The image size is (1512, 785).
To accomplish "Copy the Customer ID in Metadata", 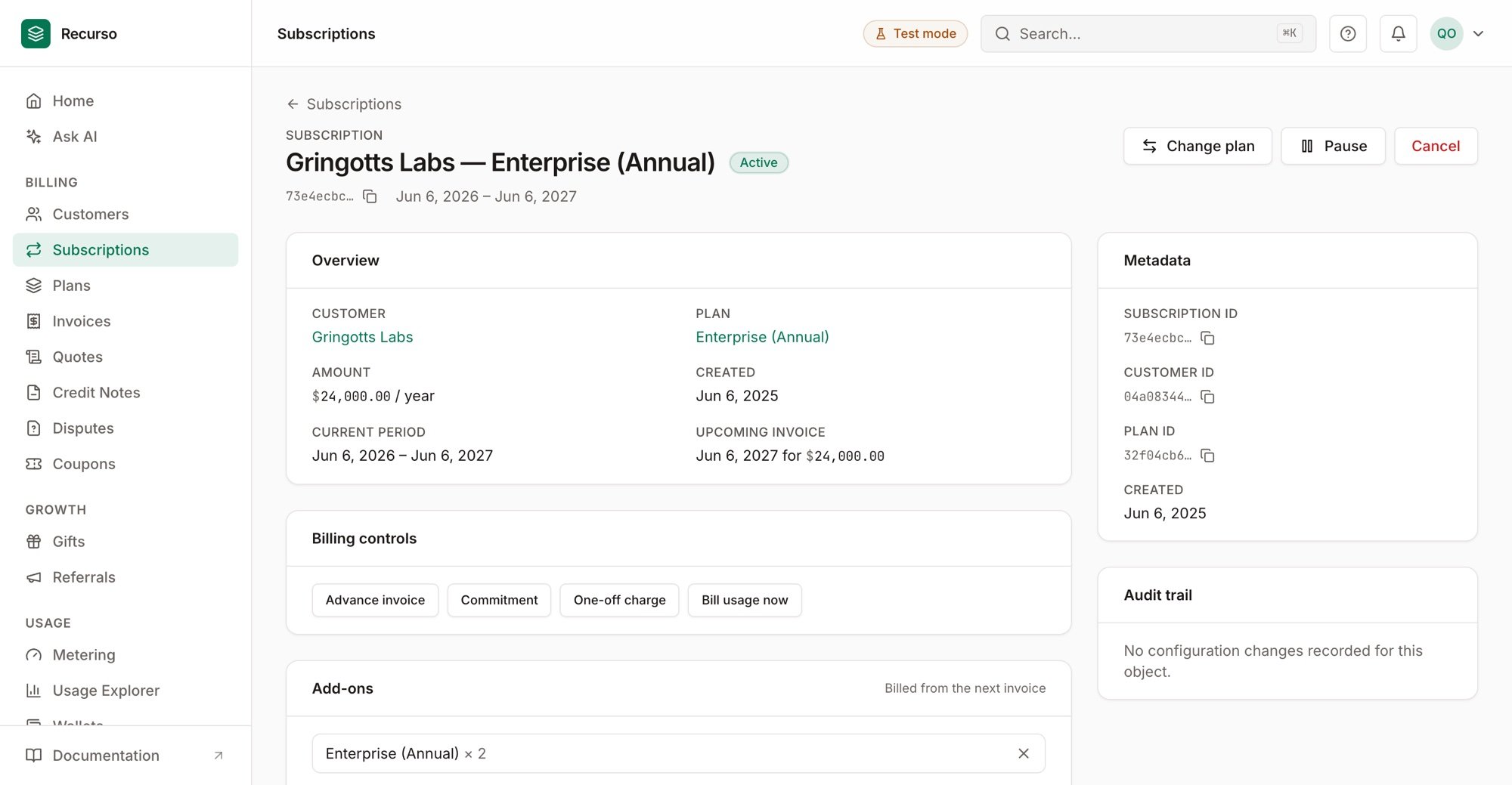I will coord(1207,397).
